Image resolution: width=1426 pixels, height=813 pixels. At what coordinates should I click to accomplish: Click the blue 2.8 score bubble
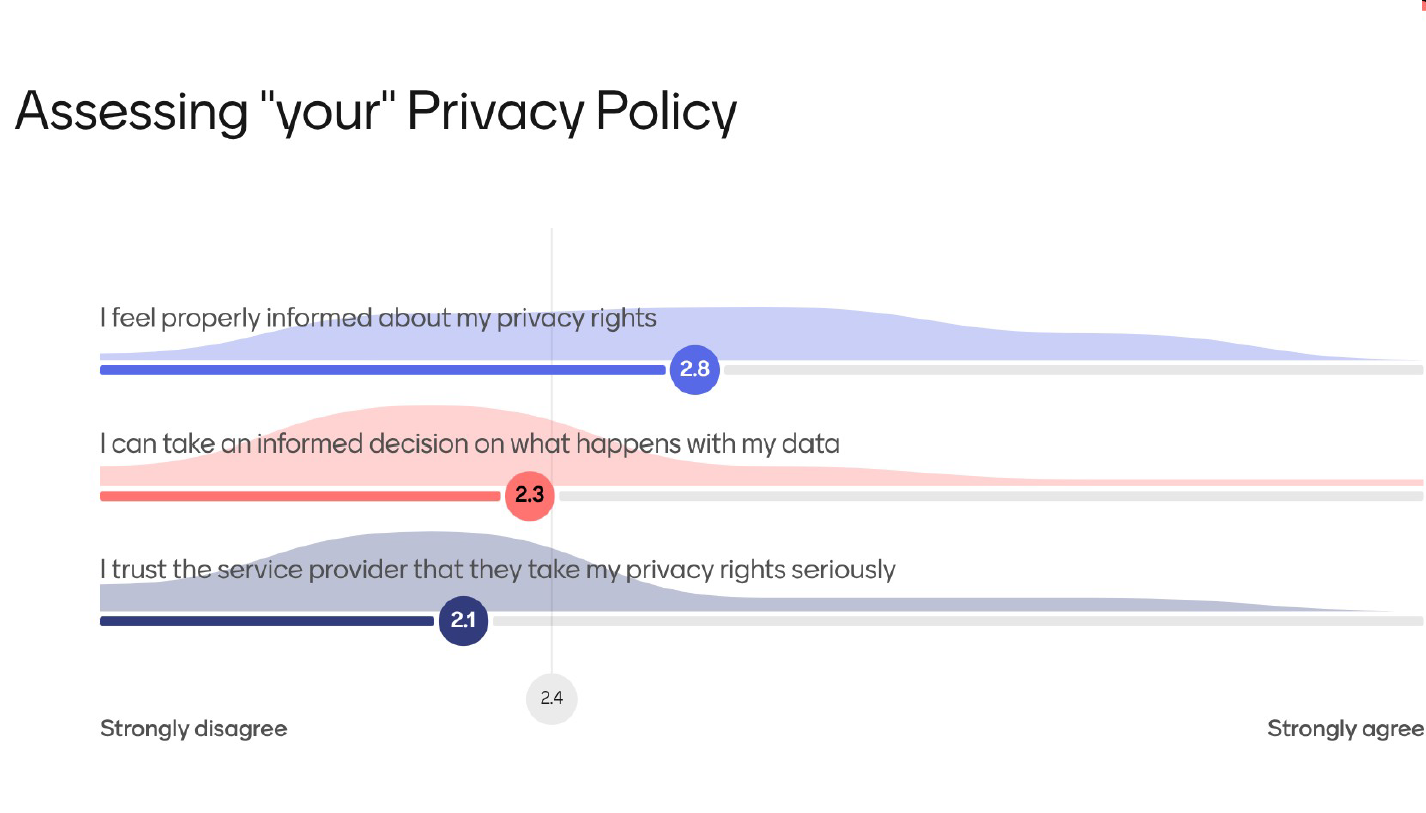pos(695,369)
